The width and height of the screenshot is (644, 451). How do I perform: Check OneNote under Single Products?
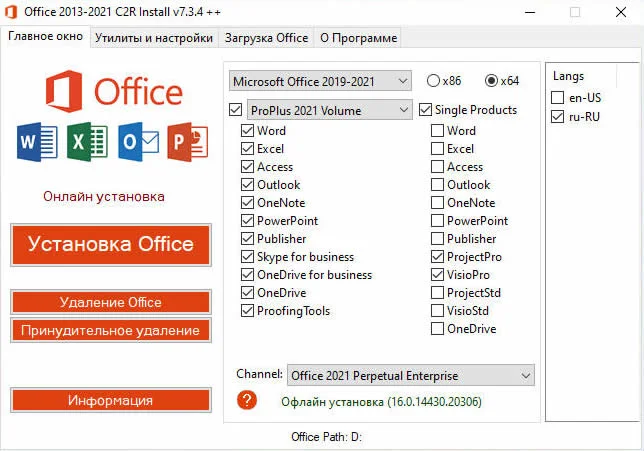tap(437, 202)
